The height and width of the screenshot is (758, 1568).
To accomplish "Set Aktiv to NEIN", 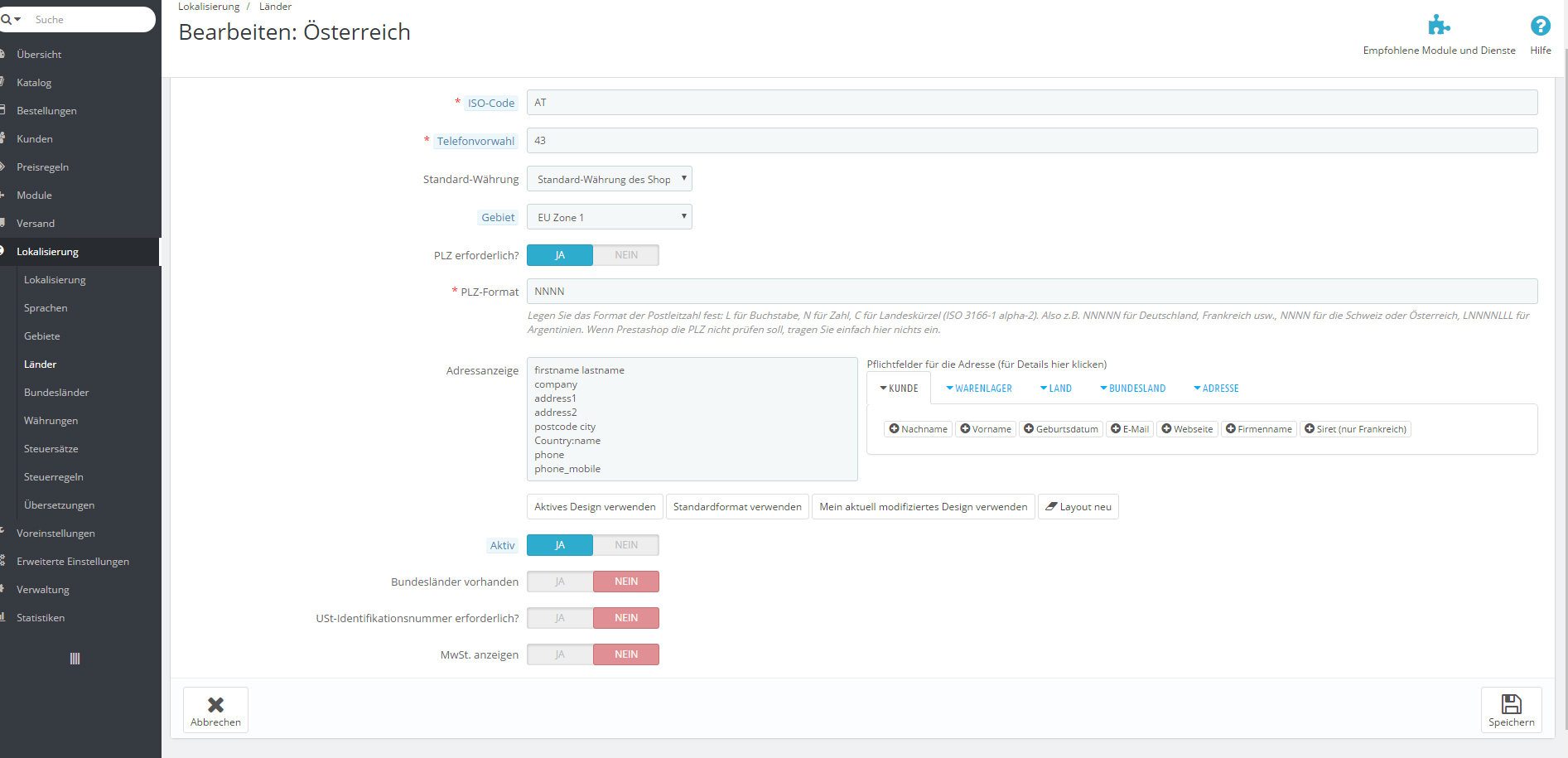I will tap(626, 545).
